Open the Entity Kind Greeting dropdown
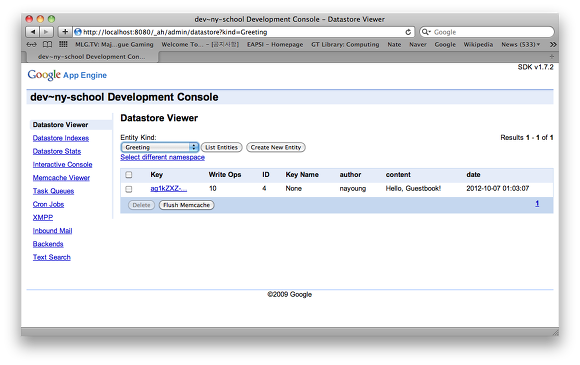Image resolution: width=580 pixels, height=365 pixels. pyautogui.click(x=160, y=147)
